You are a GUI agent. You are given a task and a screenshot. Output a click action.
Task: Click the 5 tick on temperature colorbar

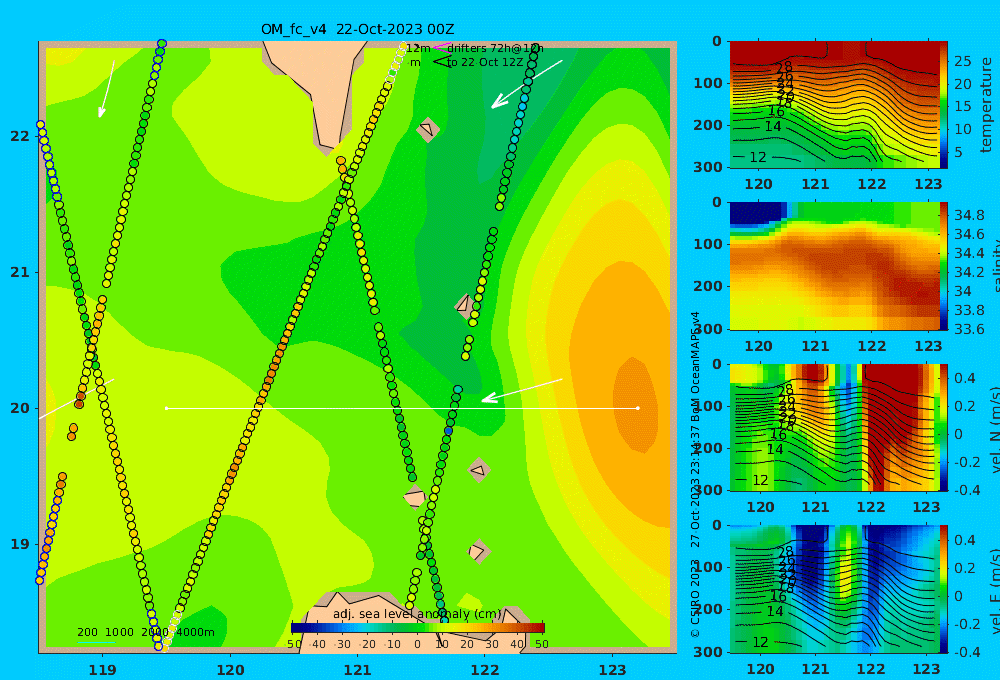(958, 153)
